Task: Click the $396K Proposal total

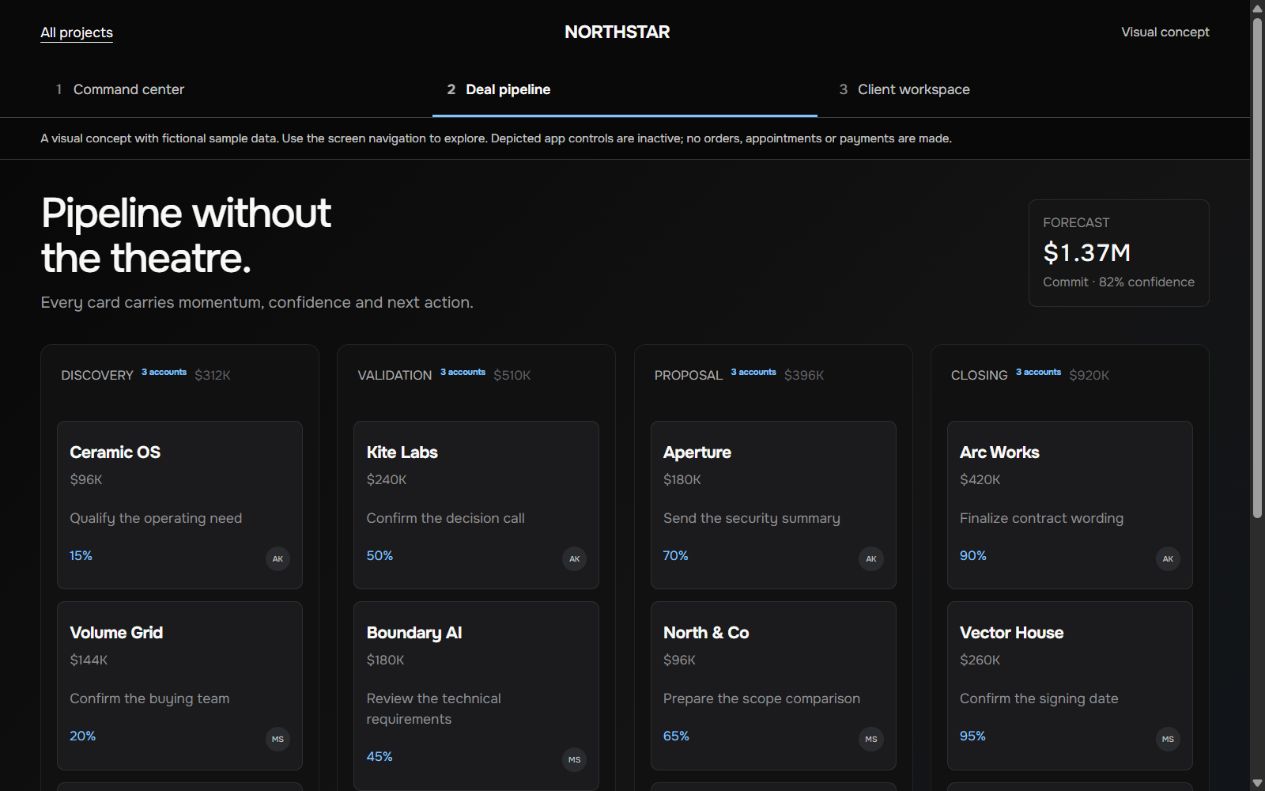Action: [x=804, y=375]
